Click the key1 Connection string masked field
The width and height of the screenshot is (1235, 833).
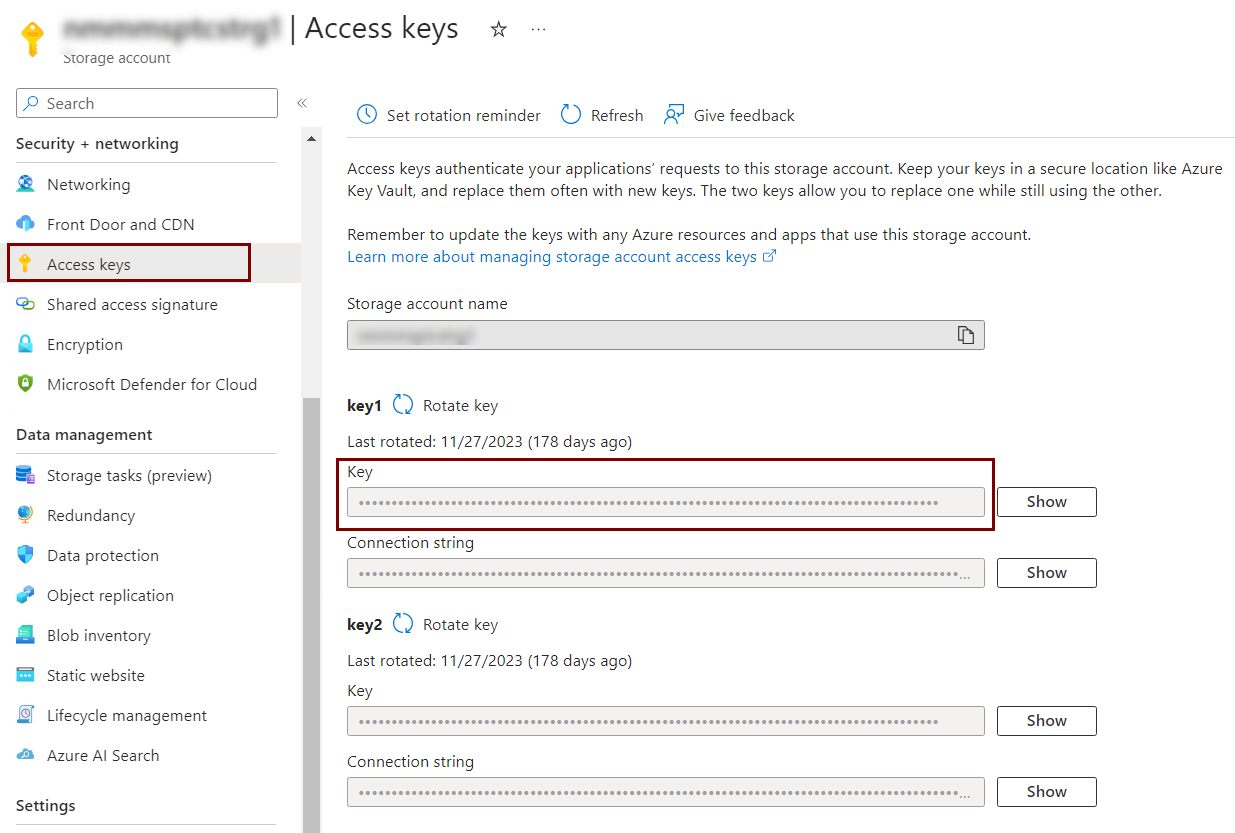666,573
